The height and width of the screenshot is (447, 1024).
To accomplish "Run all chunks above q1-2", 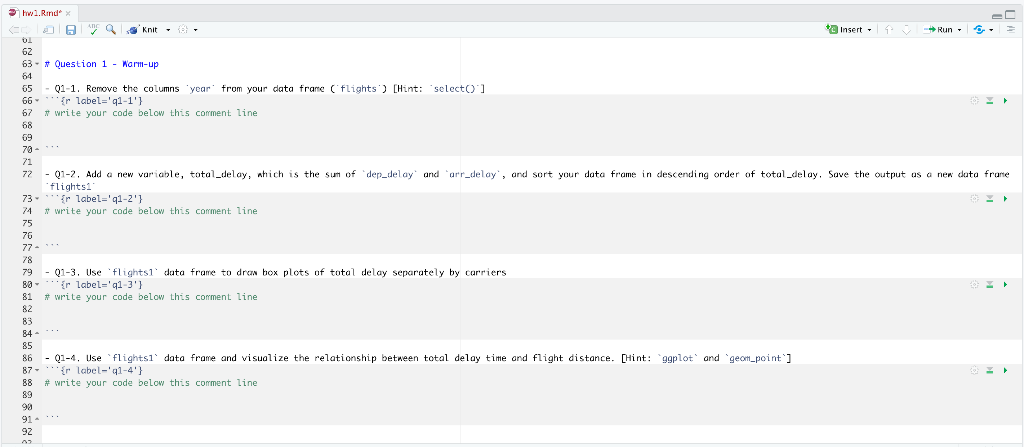I will pos(989,199).
